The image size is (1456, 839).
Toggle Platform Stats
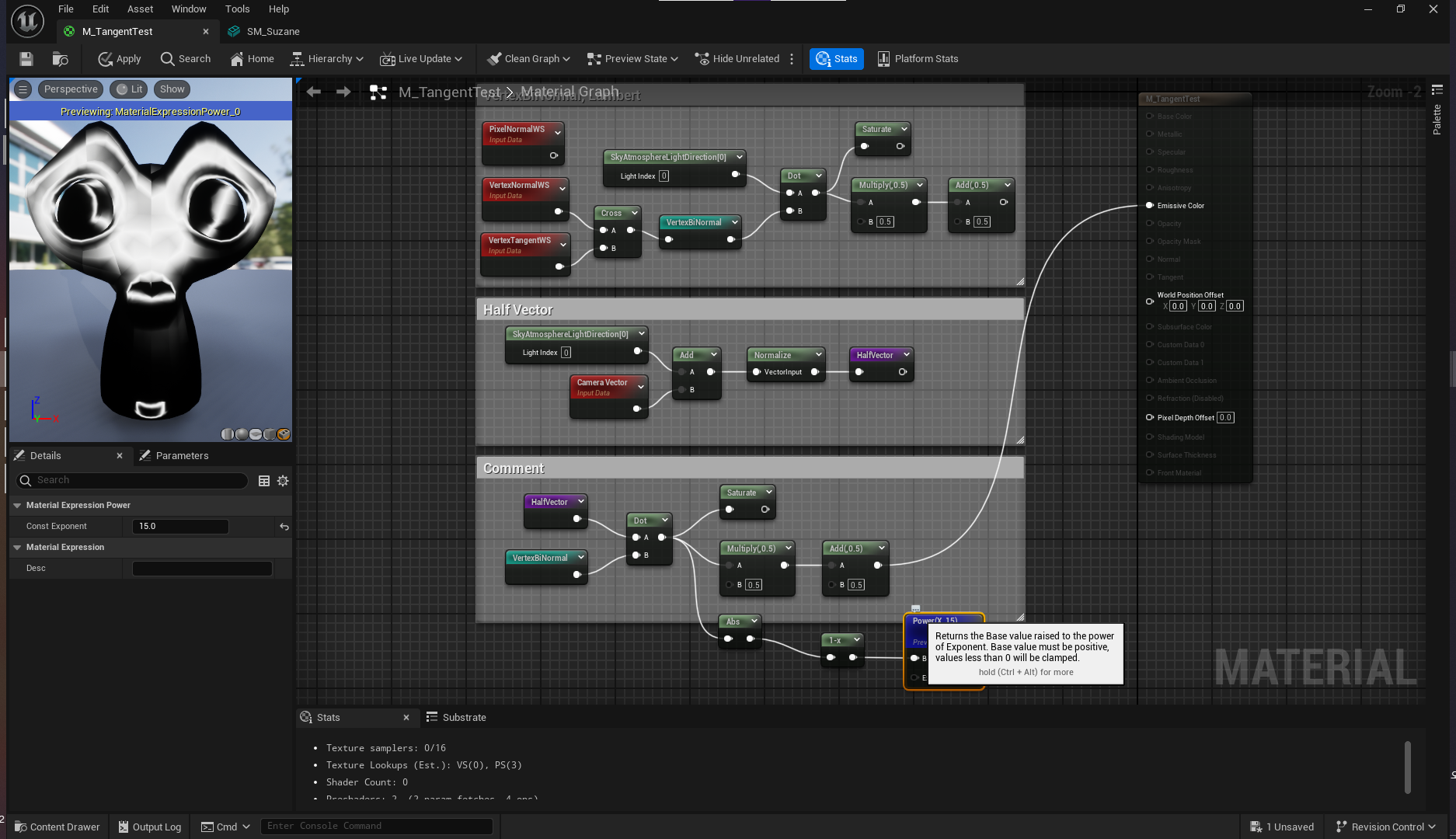point(918,59)
